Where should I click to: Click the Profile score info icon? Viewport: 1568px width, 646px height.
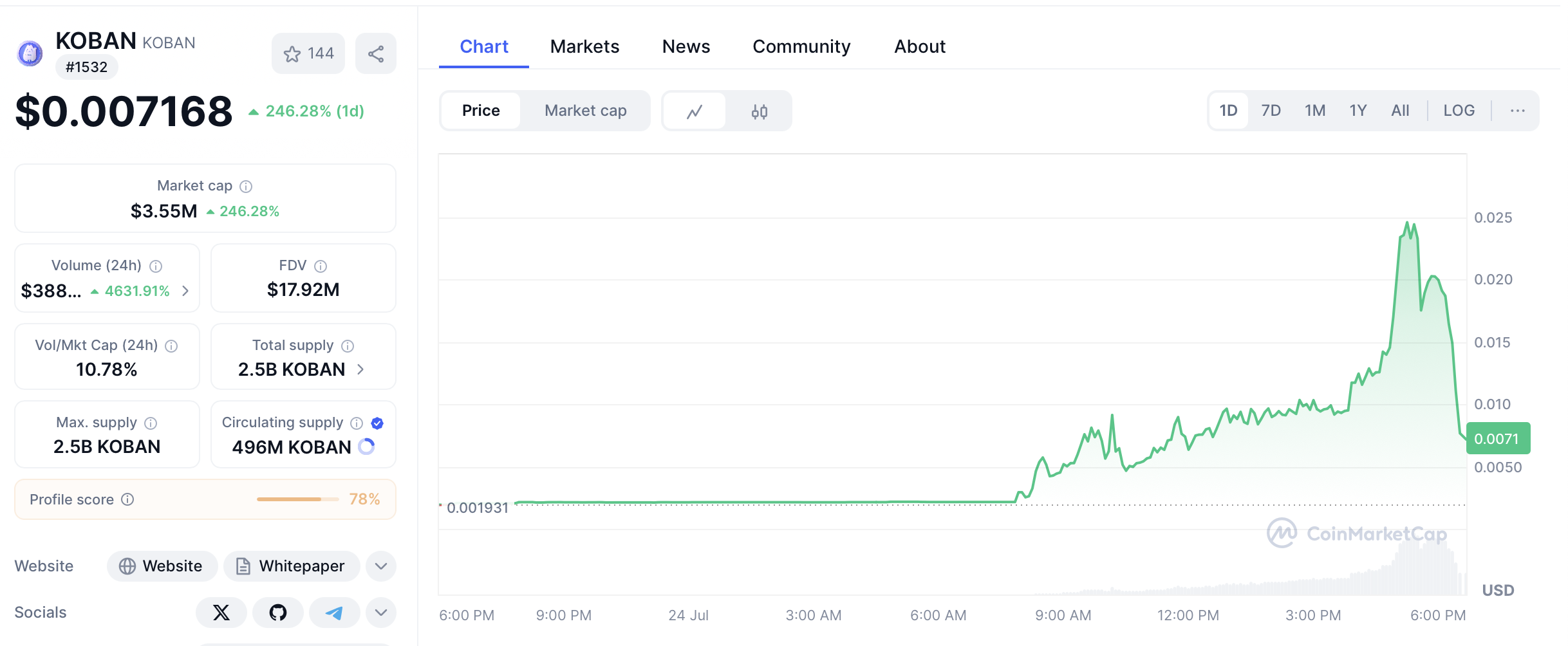click(x=128, y=499)
